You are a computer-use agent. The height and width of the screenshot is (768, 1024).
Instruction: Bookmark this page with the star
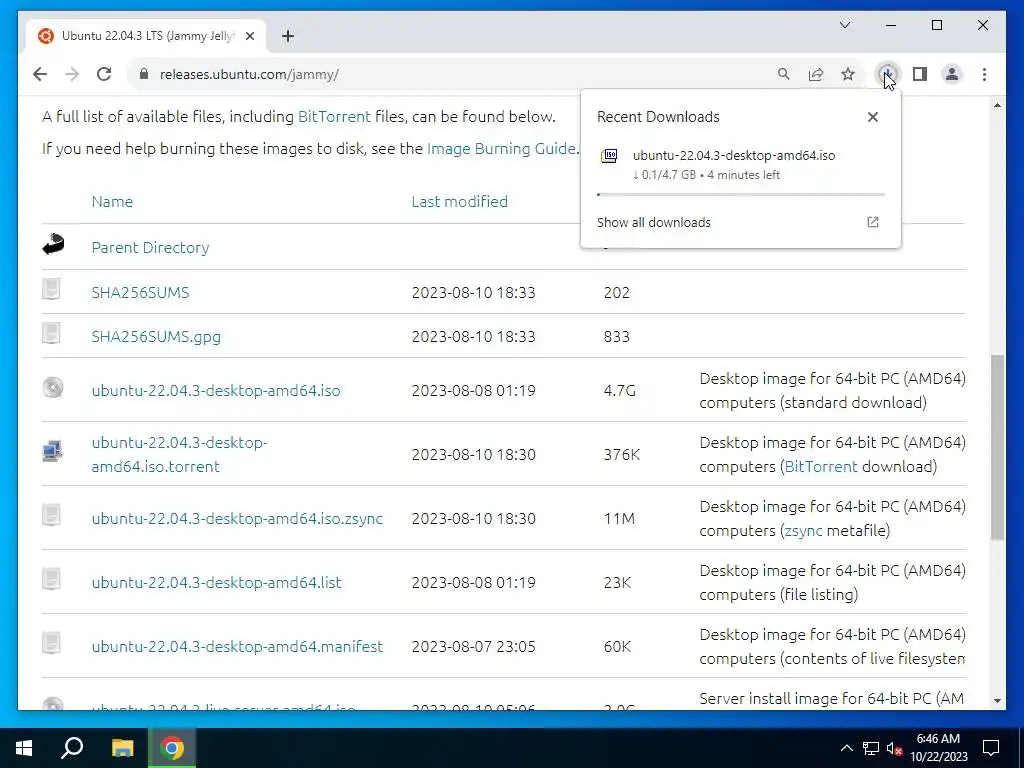pos(848,74)
